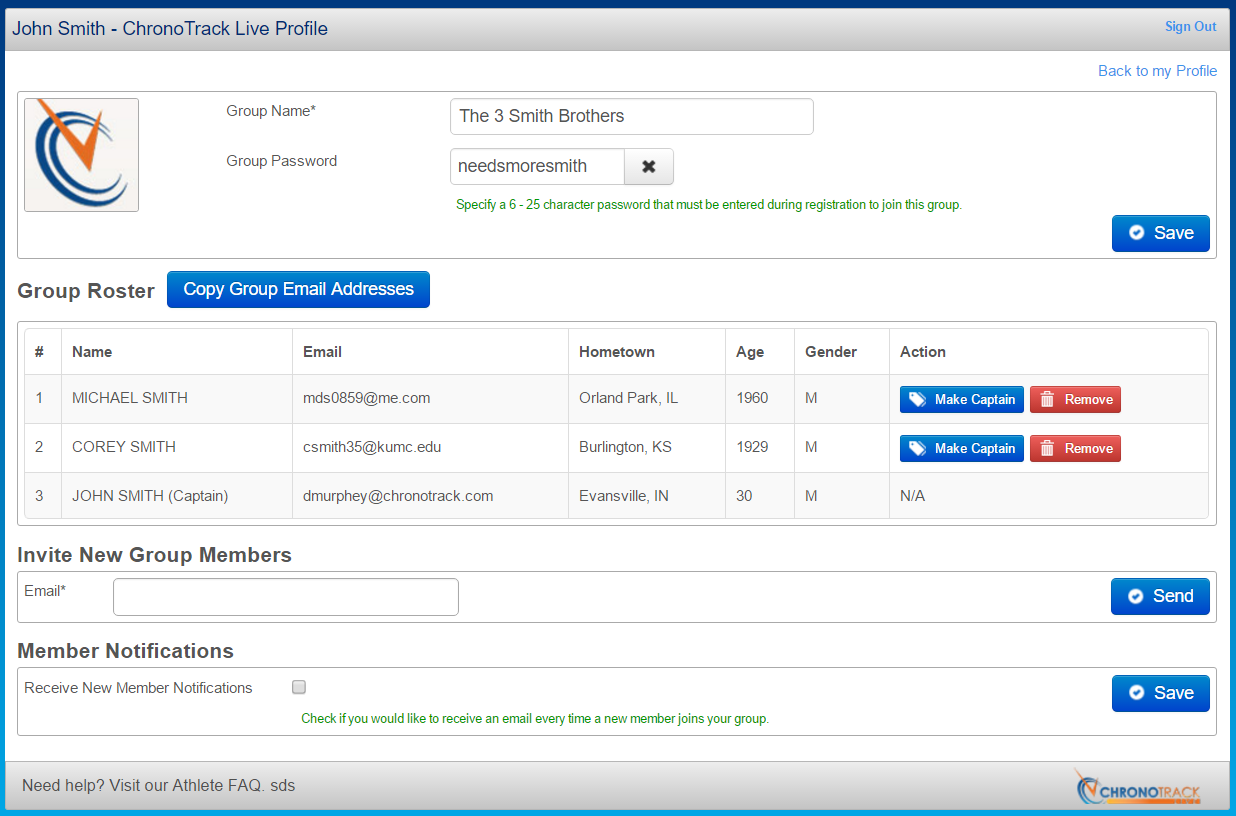The height and width of the screenshot is (816, 1236).
Task: Click the Group Name input field
Action: point(632,116)
